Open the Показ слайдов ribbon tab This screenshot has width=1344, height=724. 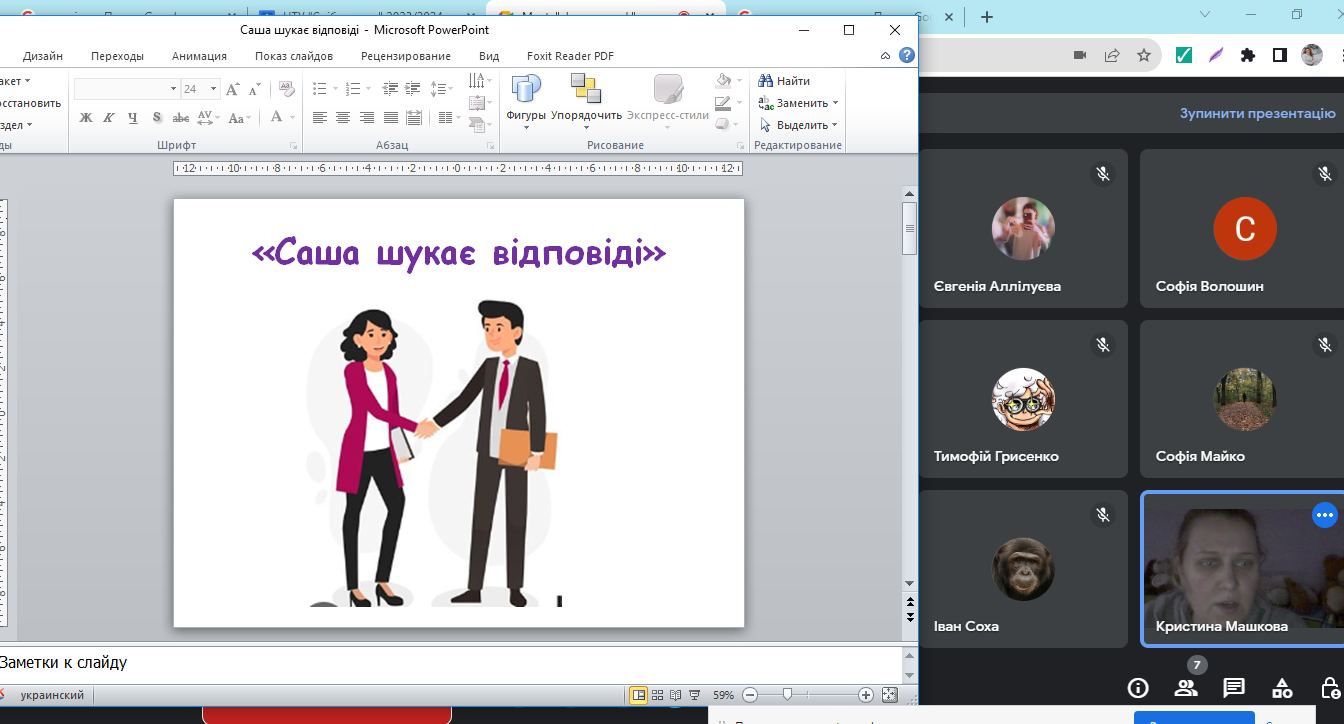294,56
